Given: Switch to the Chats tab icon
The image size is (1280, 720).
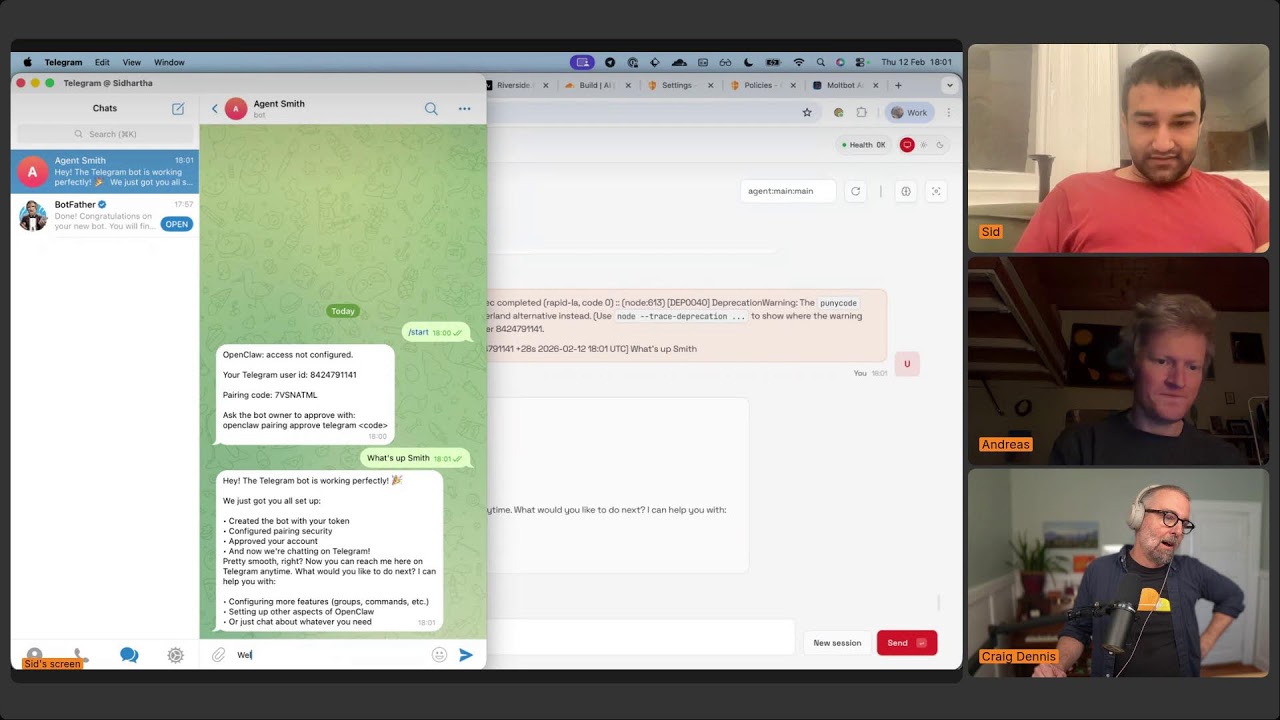Looking at the screenshot, I should point(129,655).
